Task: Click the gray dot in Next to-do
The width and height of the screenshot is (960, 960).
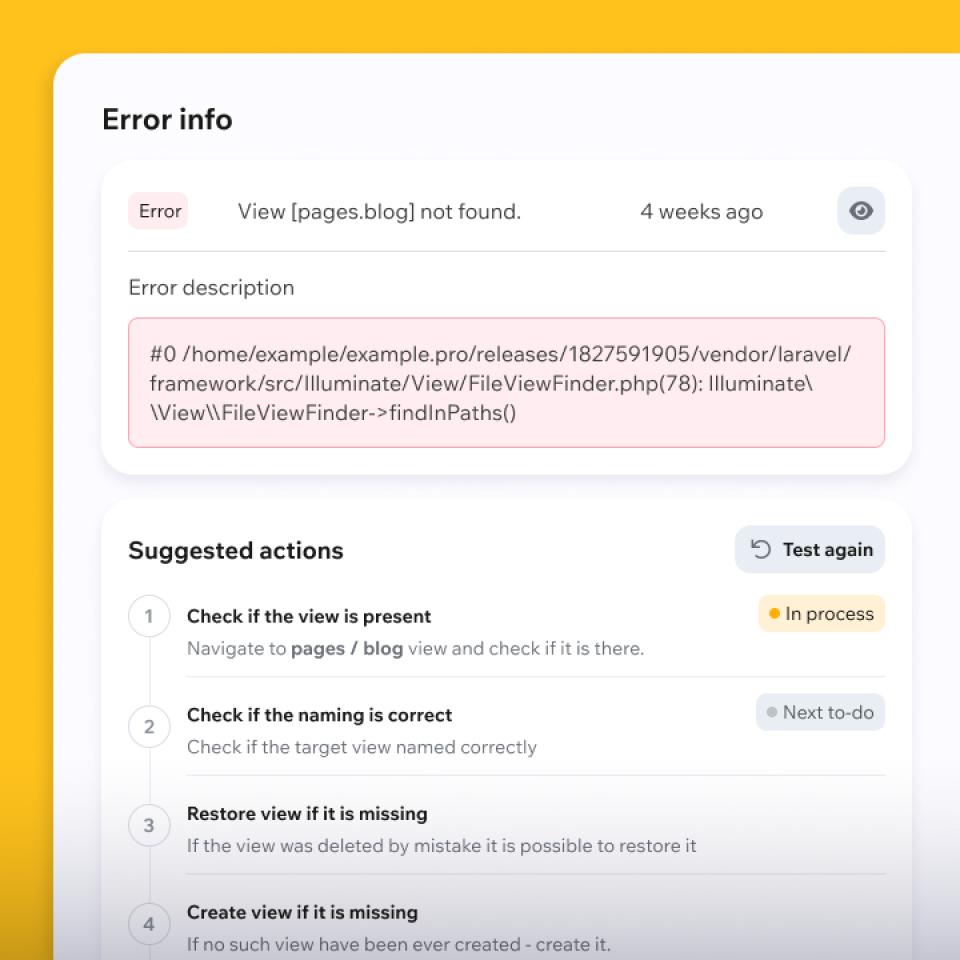Action: (771, 713)
